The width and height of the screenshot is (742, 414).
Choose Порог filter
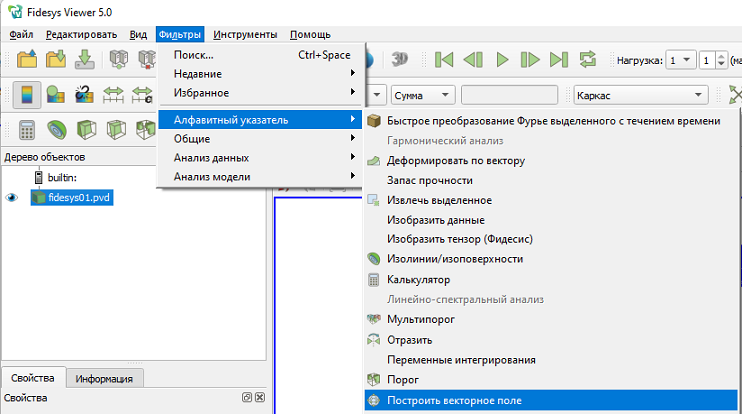[x=551, y=379]
